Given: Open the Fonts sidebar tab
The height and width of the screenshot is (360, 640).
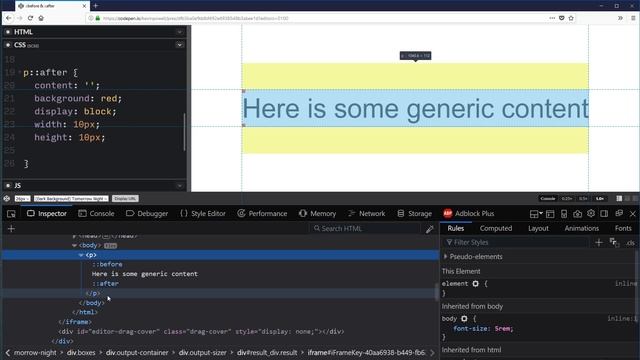Looking at the screenshot, I should pyautogui.click(x=623, y=228).
